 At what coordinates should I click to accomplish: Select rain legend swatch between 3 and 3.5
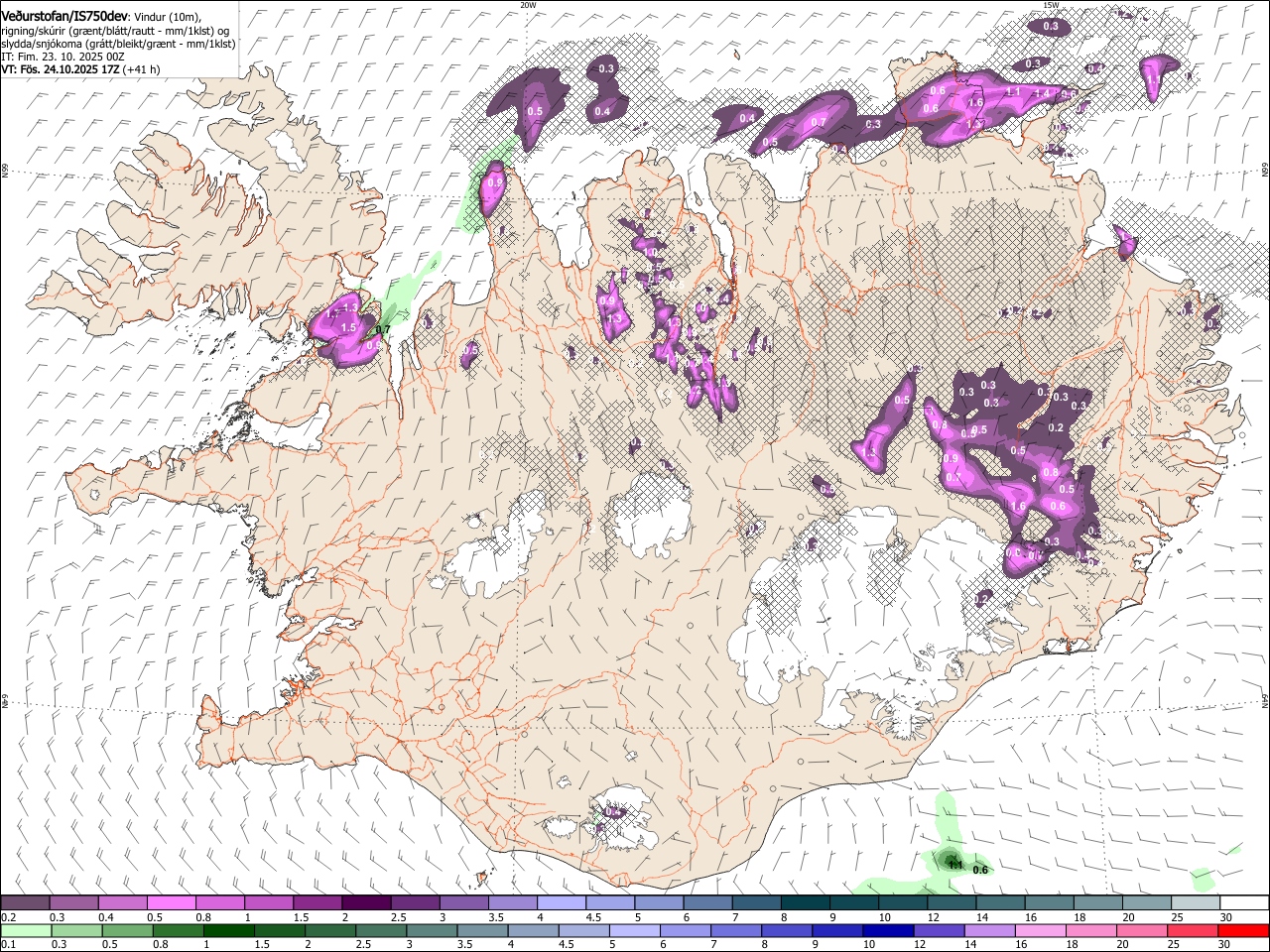[432, 930]
